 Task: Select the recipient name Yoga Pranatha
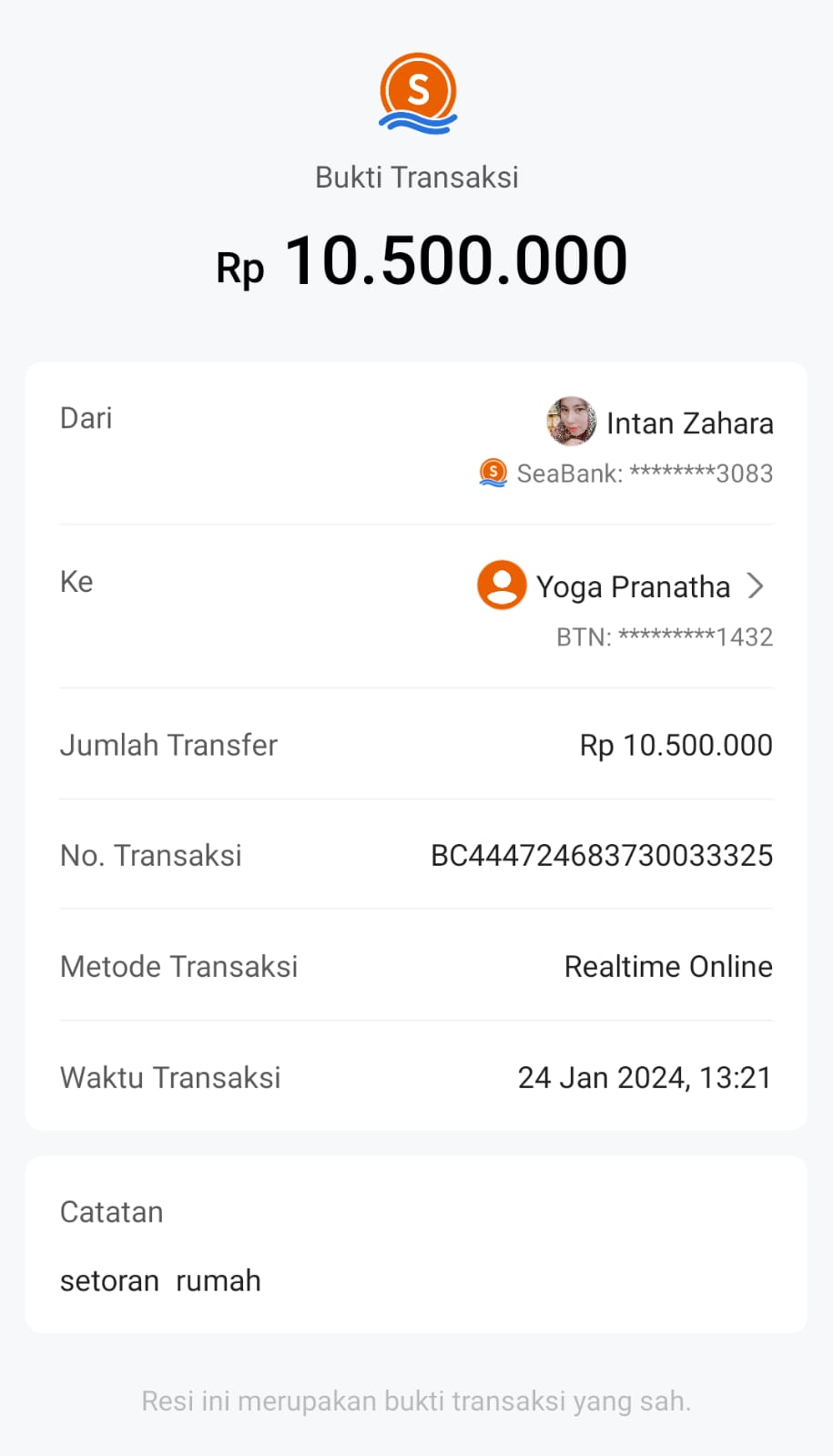click(x=633, y=587)
